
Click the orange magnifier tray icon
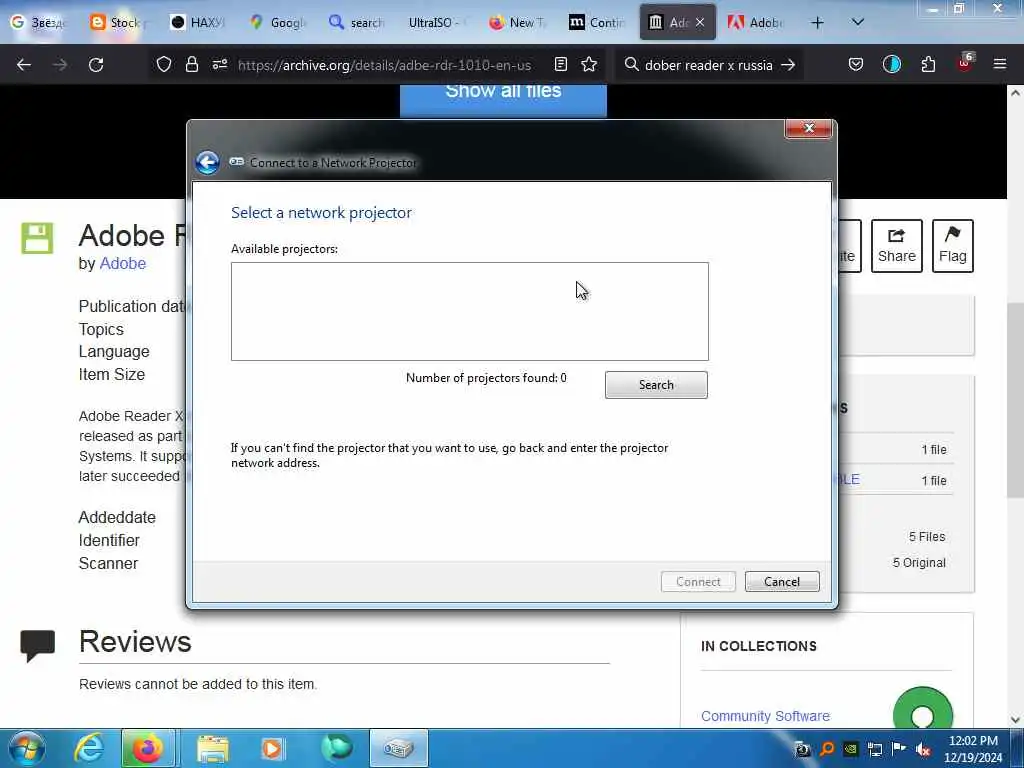pos(827,750)
